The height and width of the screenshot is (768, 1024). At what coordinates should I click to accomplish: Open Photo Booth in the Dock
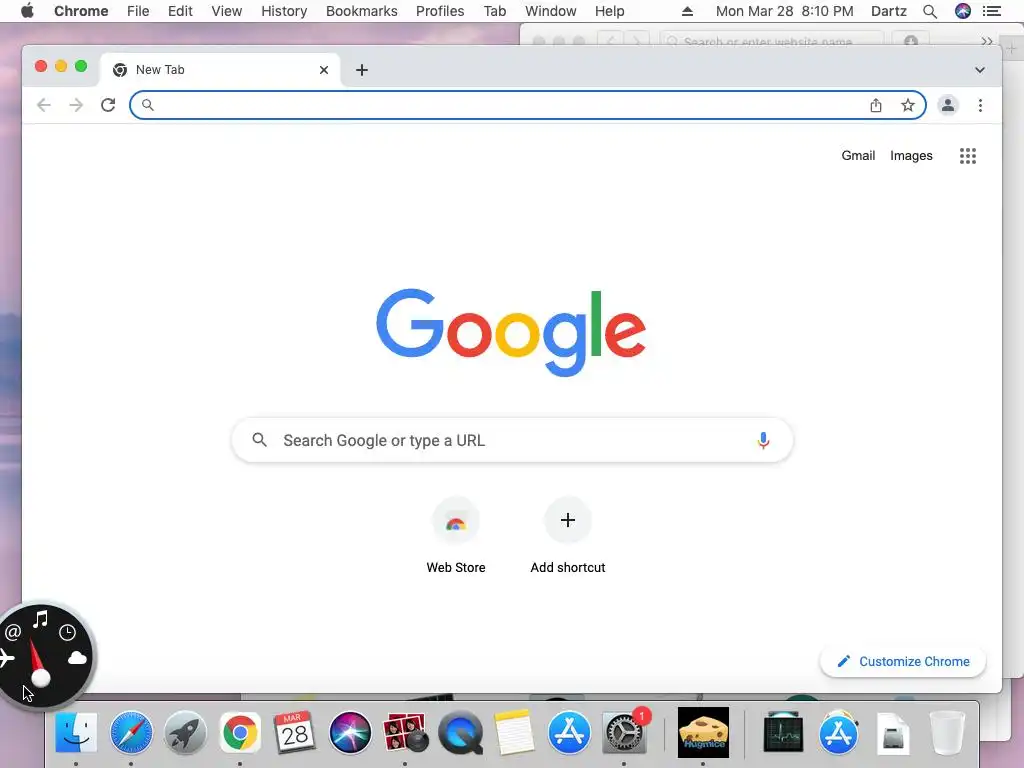(x=405, y=732)
